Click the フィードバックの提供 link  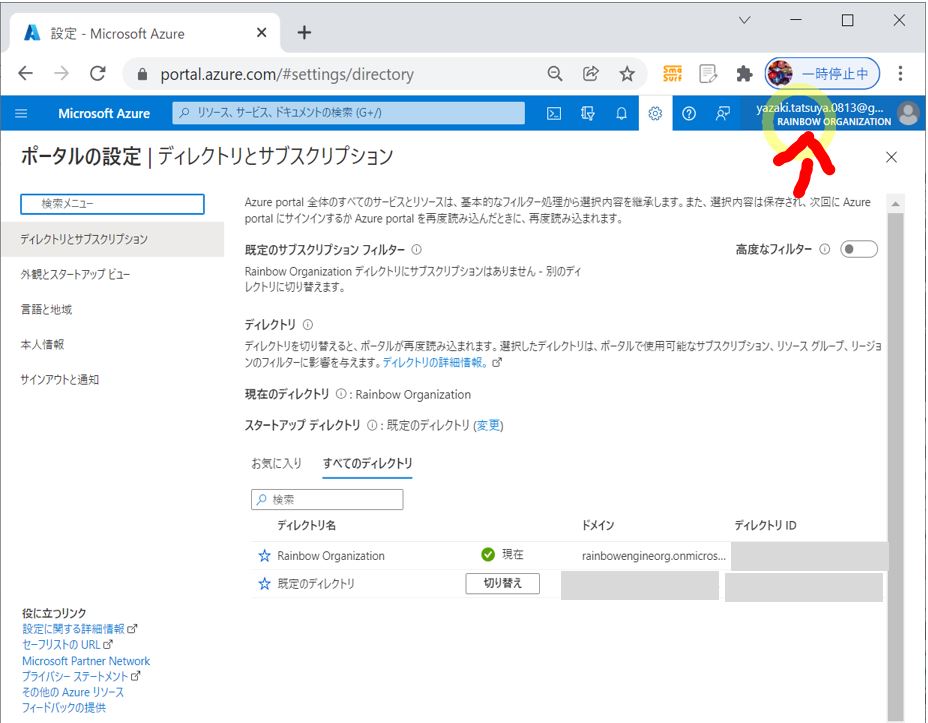[x=64, y=707]
